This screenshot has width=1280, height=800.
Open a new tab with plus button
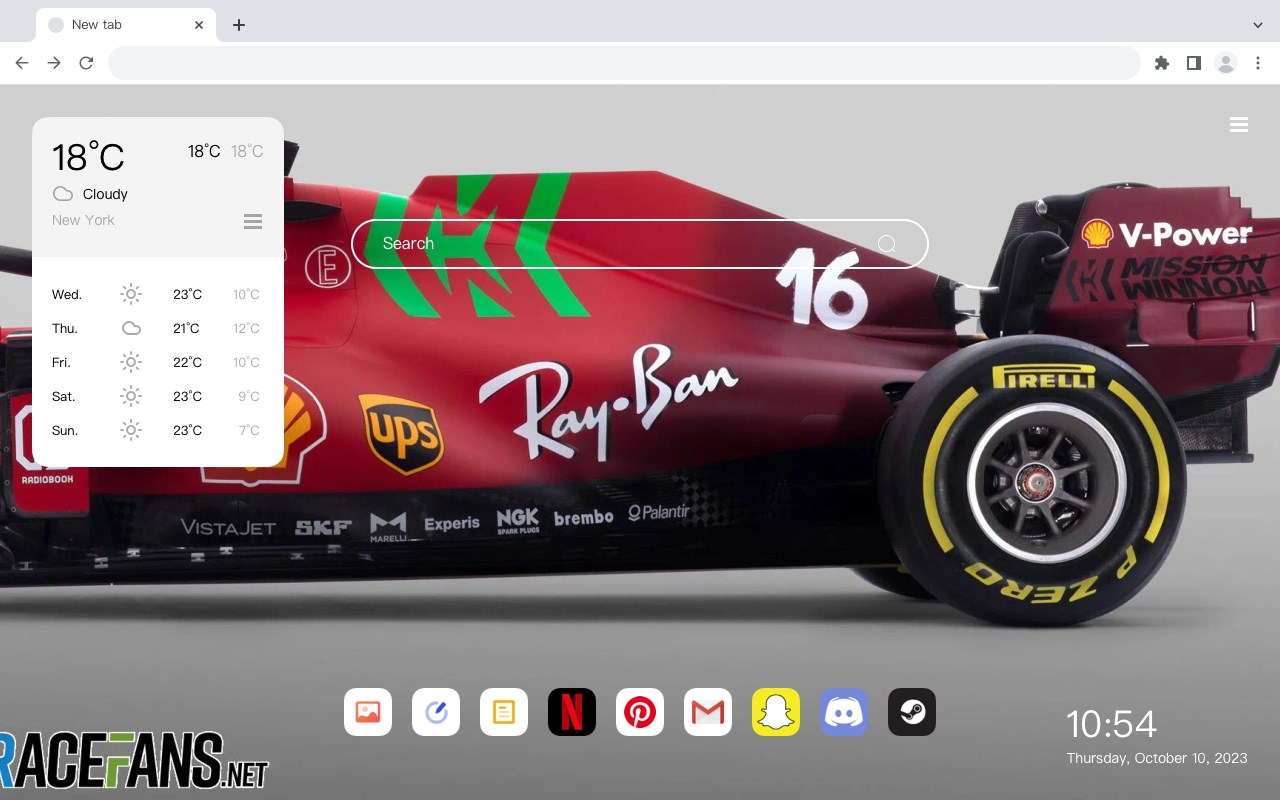pos(238,25)
